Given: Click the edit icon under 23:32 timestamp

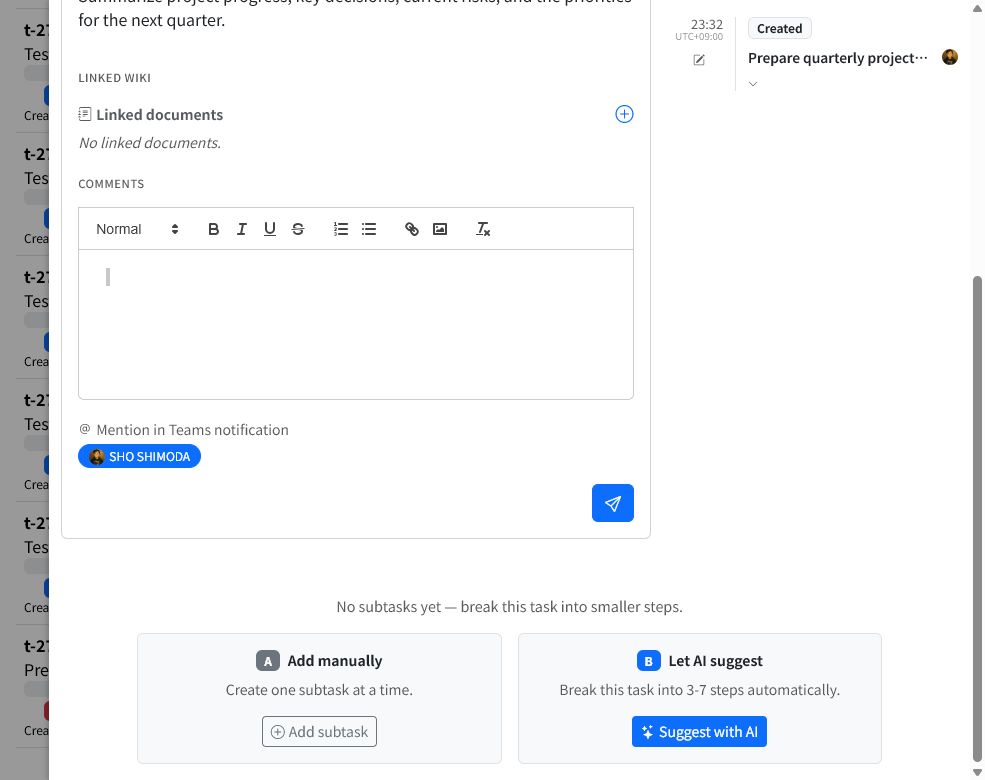Looking at the screenshot, I should click(x=699, y=60).
